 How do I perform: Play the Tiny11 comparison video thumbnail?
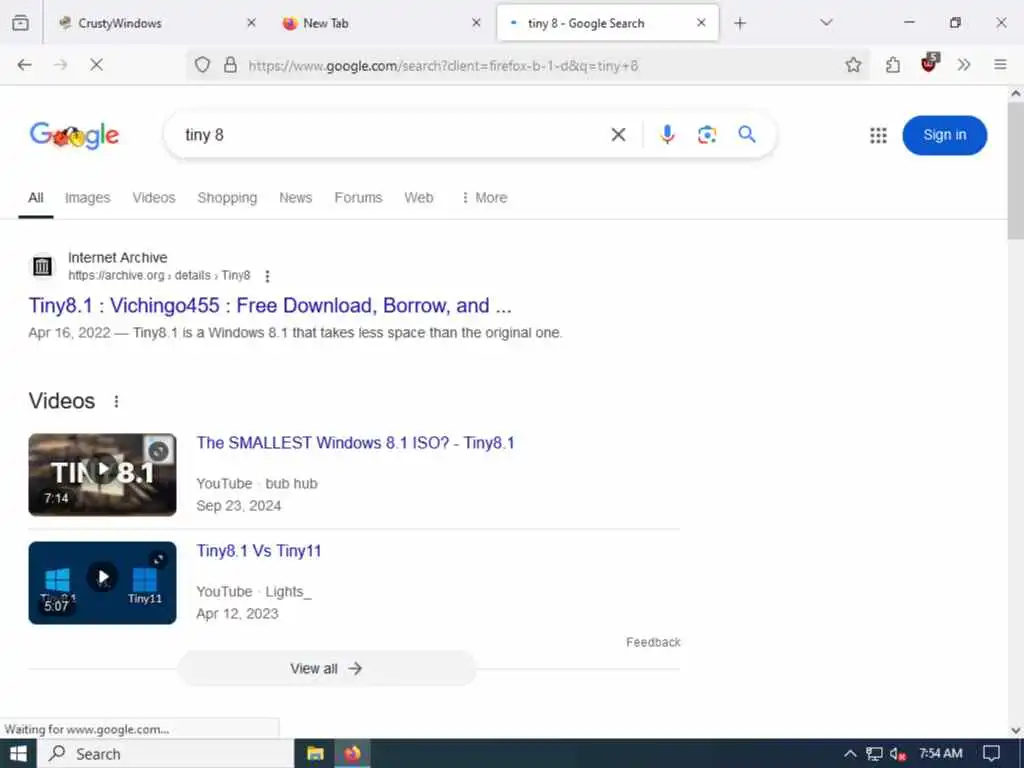(103, 583)
